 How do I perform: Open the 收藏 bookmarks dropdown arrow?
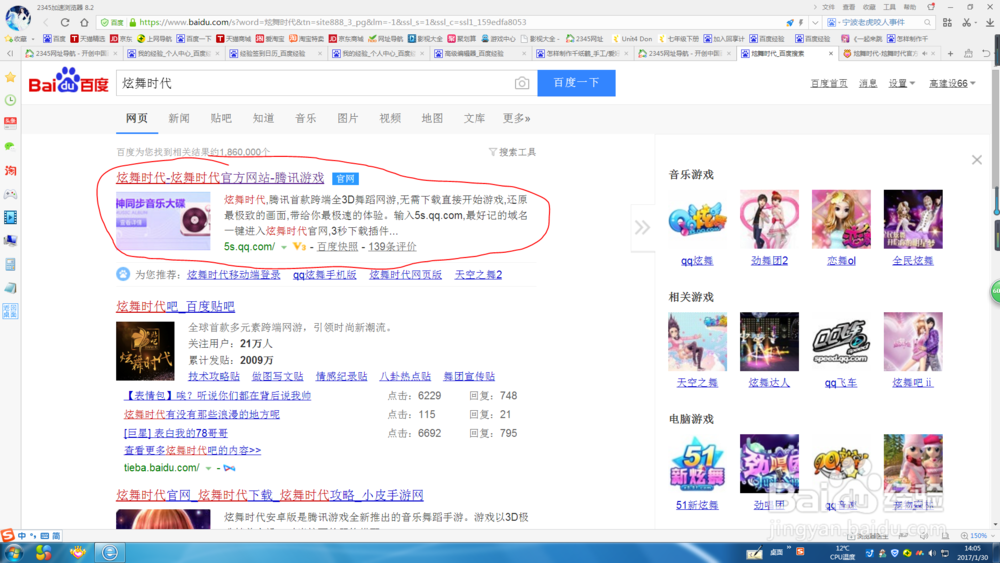point(32,39)
